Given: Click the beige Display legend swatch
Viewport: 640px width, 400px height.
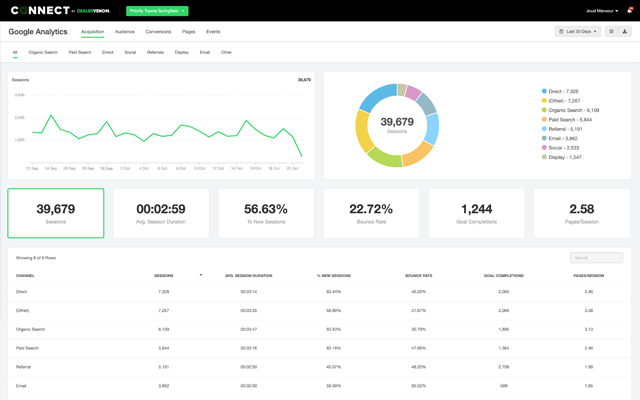Looking at the screenshot, I should click(544, 157).
